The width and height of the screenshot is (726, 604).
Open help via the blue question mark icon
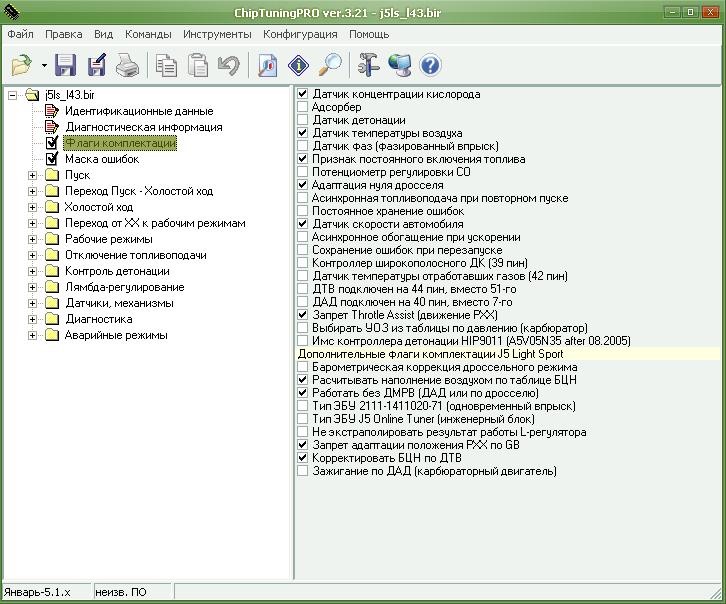coord(430,65)
